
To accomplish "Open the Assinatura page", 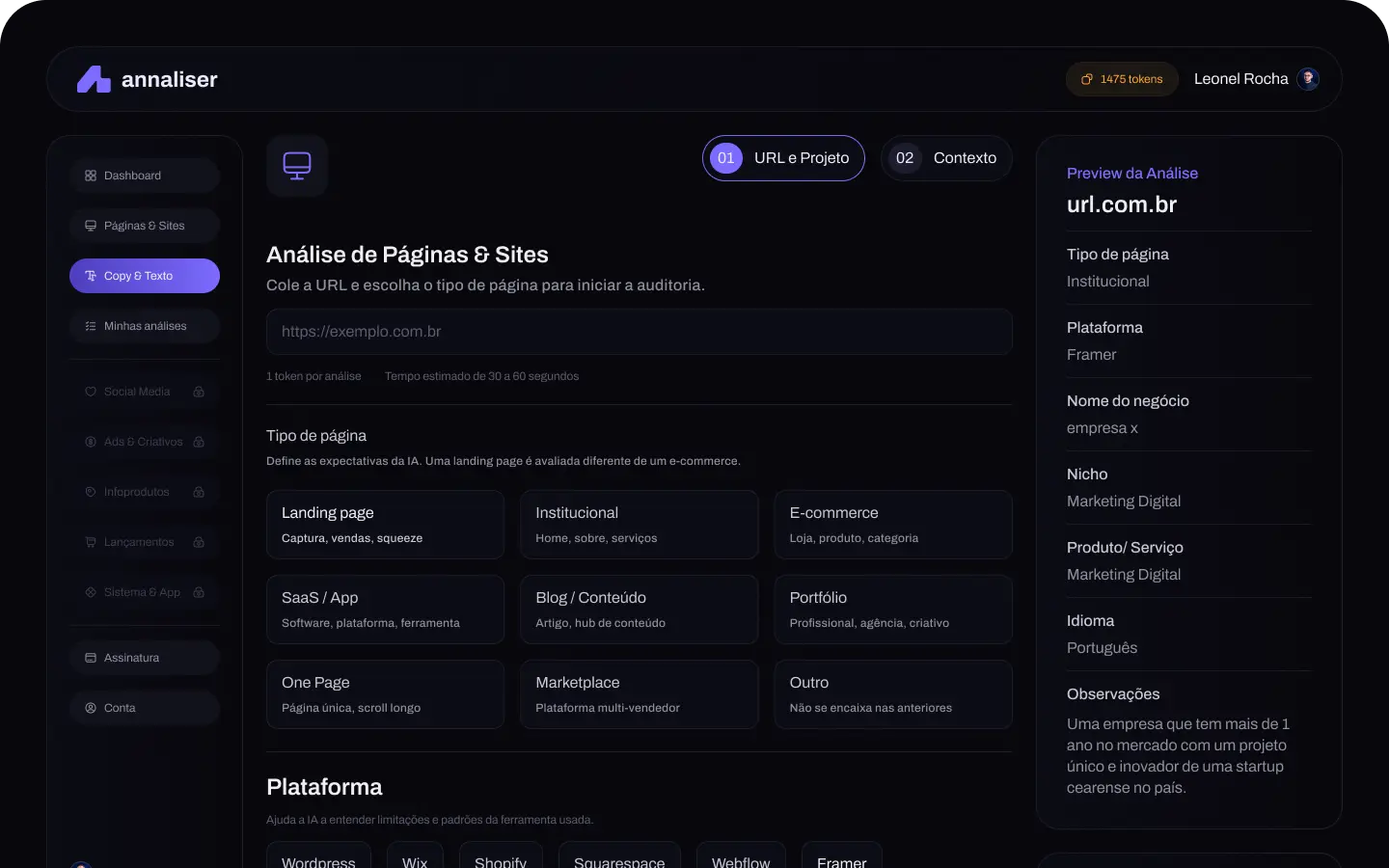I will click(x=145, y=658).
